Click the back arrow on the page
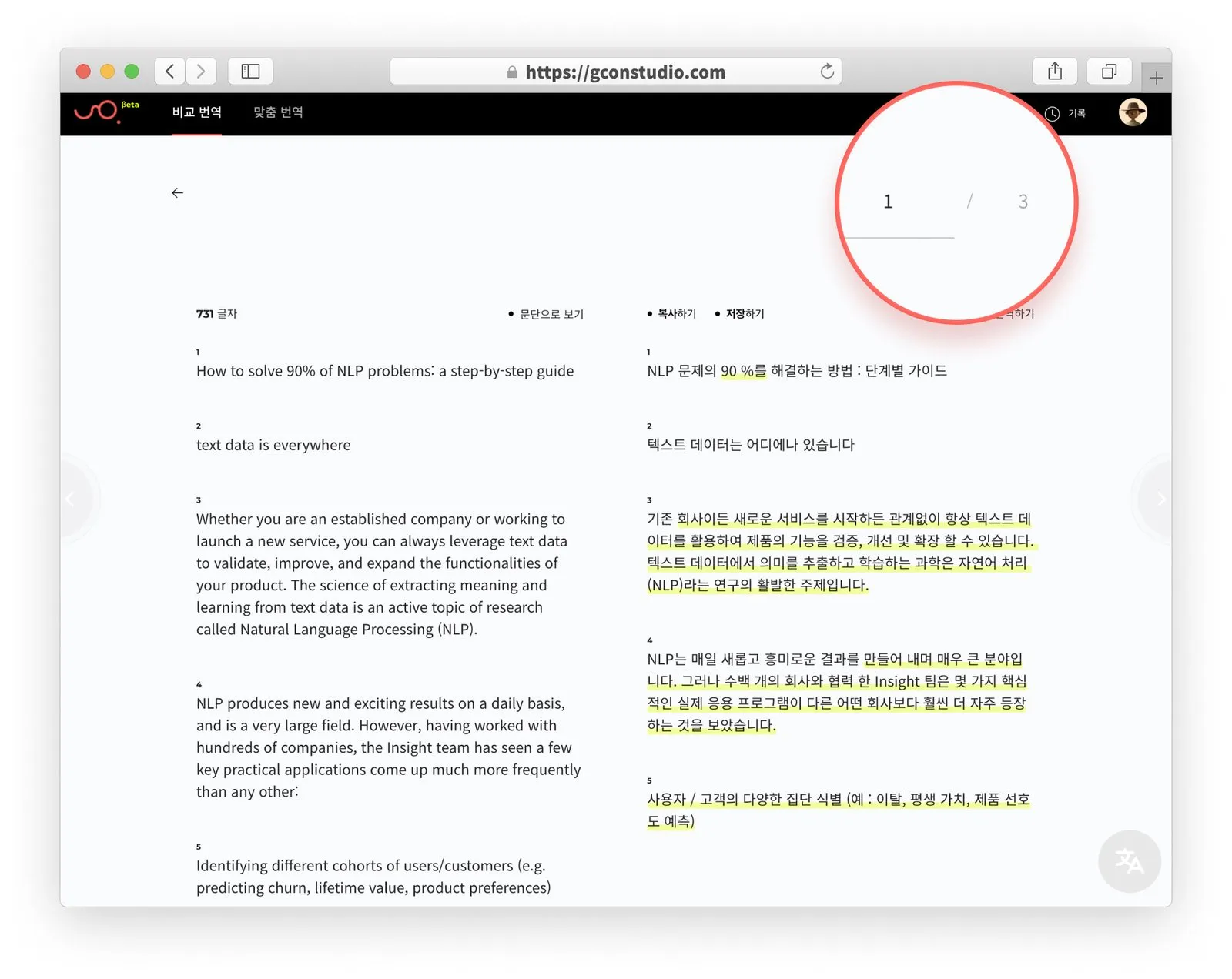Viewport: 1232px width, 979px height. (178, 193)
